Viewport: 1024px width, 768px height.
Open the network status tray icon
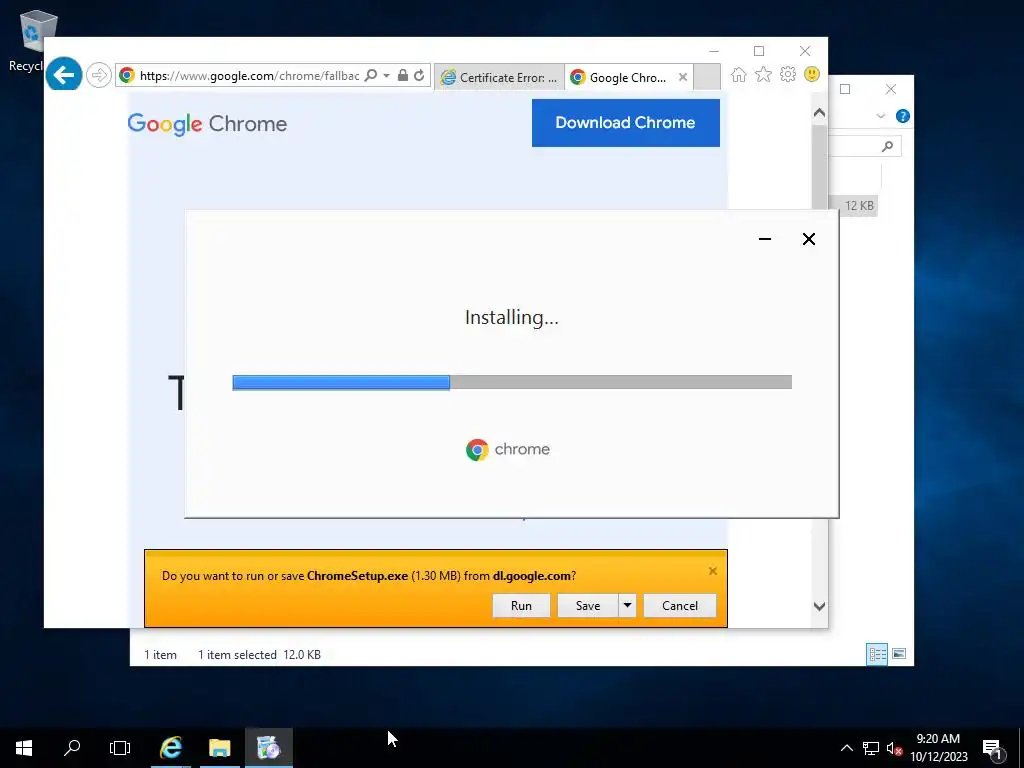tap(871, 748)
